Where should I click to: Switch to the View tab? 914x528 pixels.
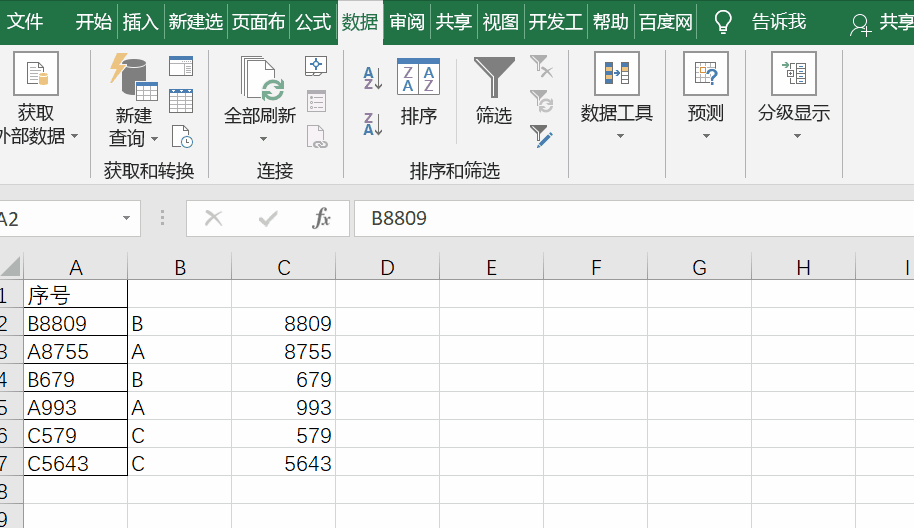[x=501, y=22]
